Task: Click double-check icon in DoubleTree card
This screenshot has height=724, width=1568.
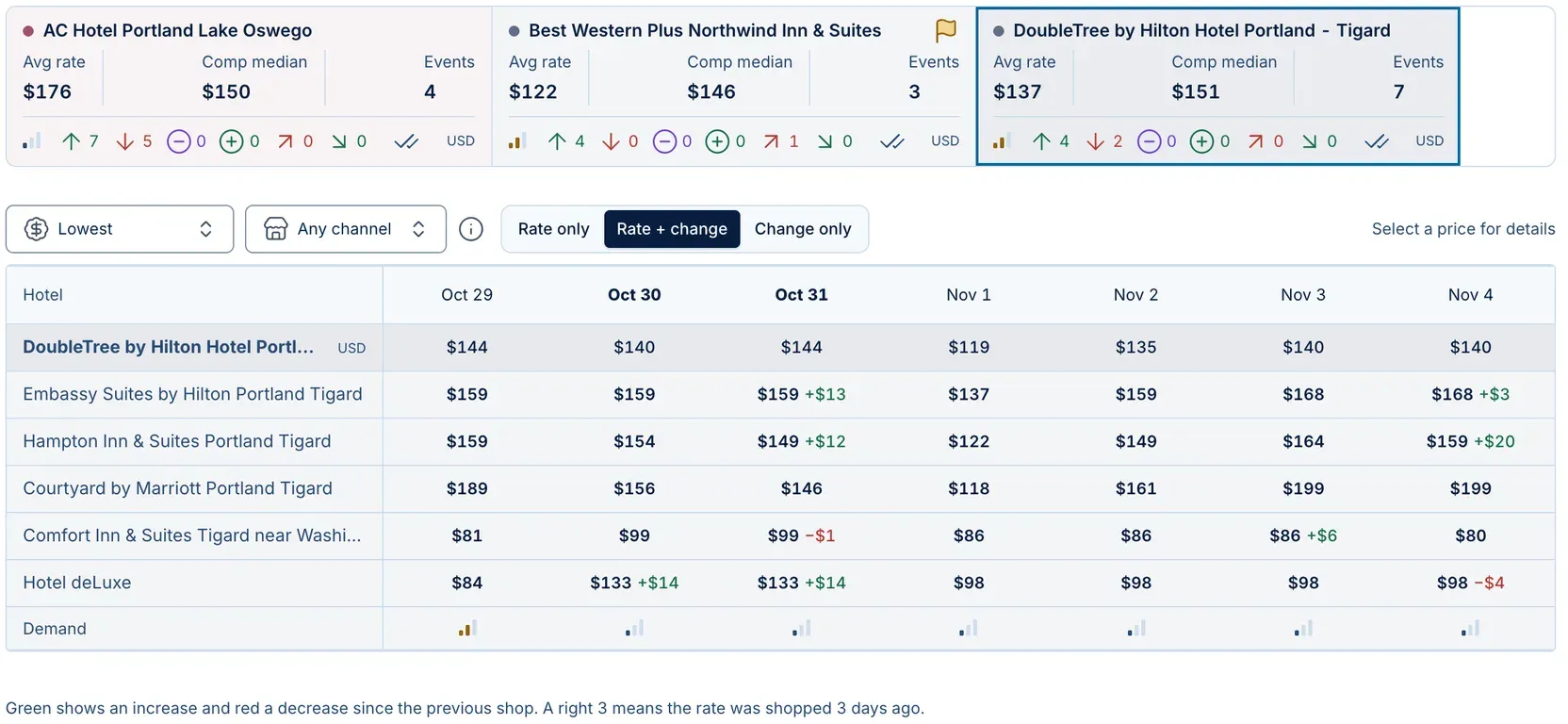Action: (x=1376, y=141)
